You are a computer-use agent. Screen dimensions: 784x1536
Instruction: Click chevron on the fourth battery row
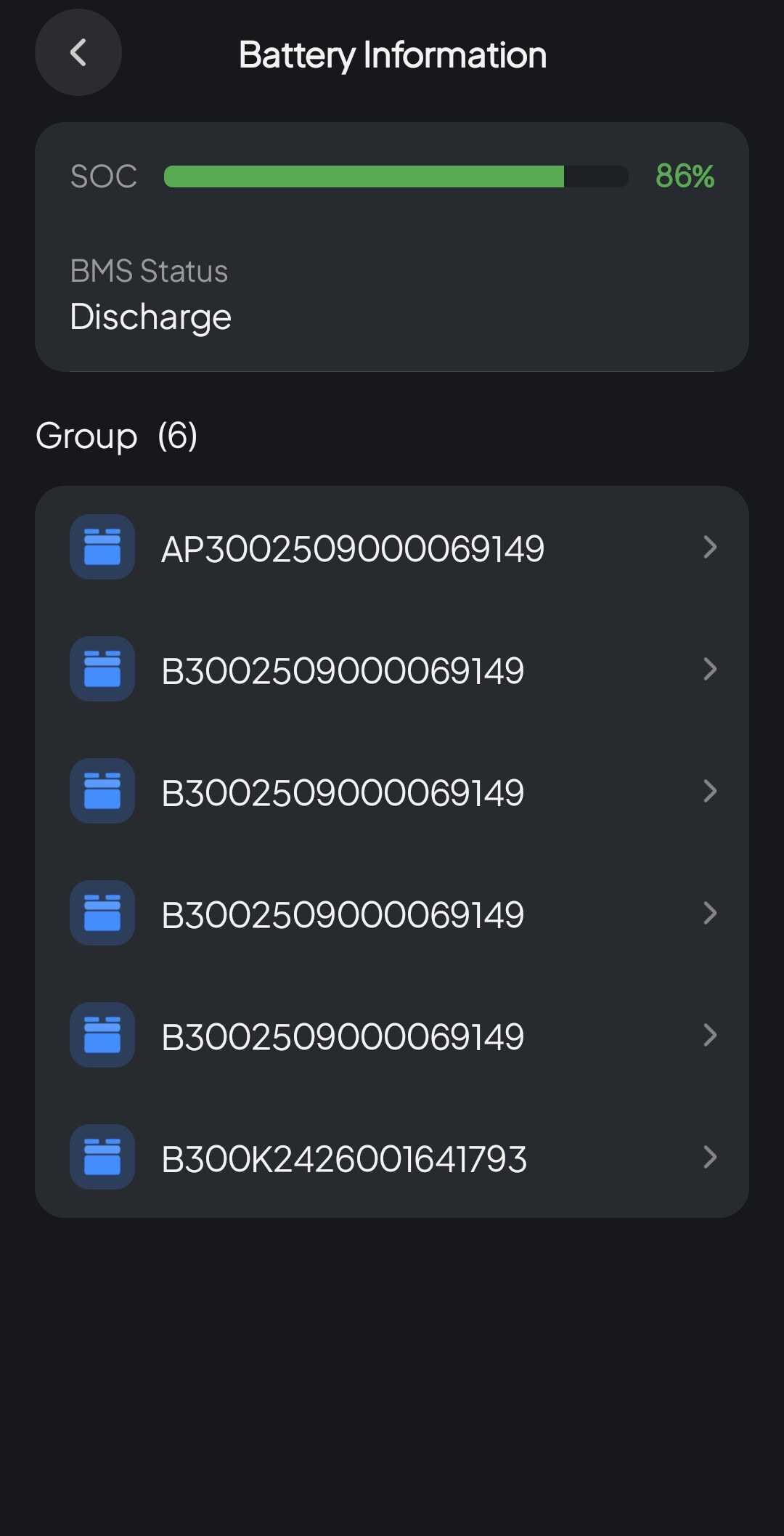coord(710,913)
